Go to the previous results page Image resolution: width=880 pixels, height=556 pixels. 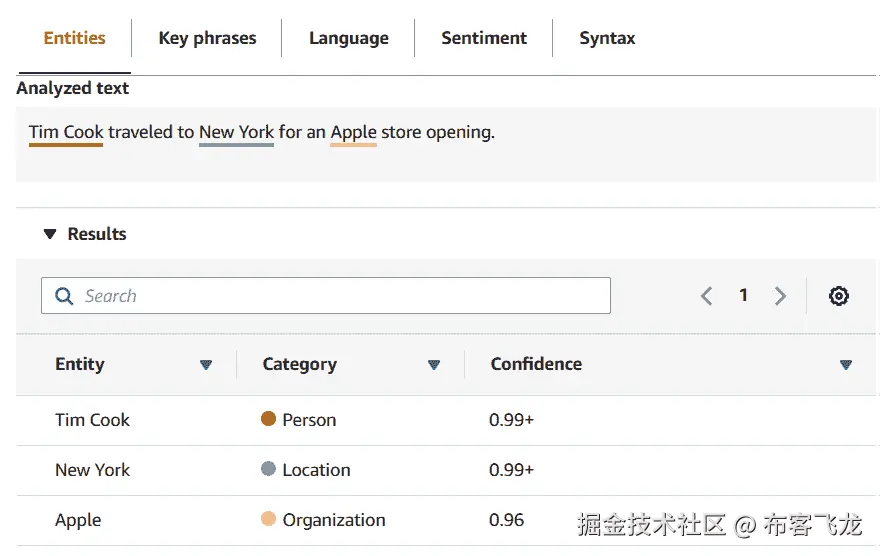pos(707,296)
